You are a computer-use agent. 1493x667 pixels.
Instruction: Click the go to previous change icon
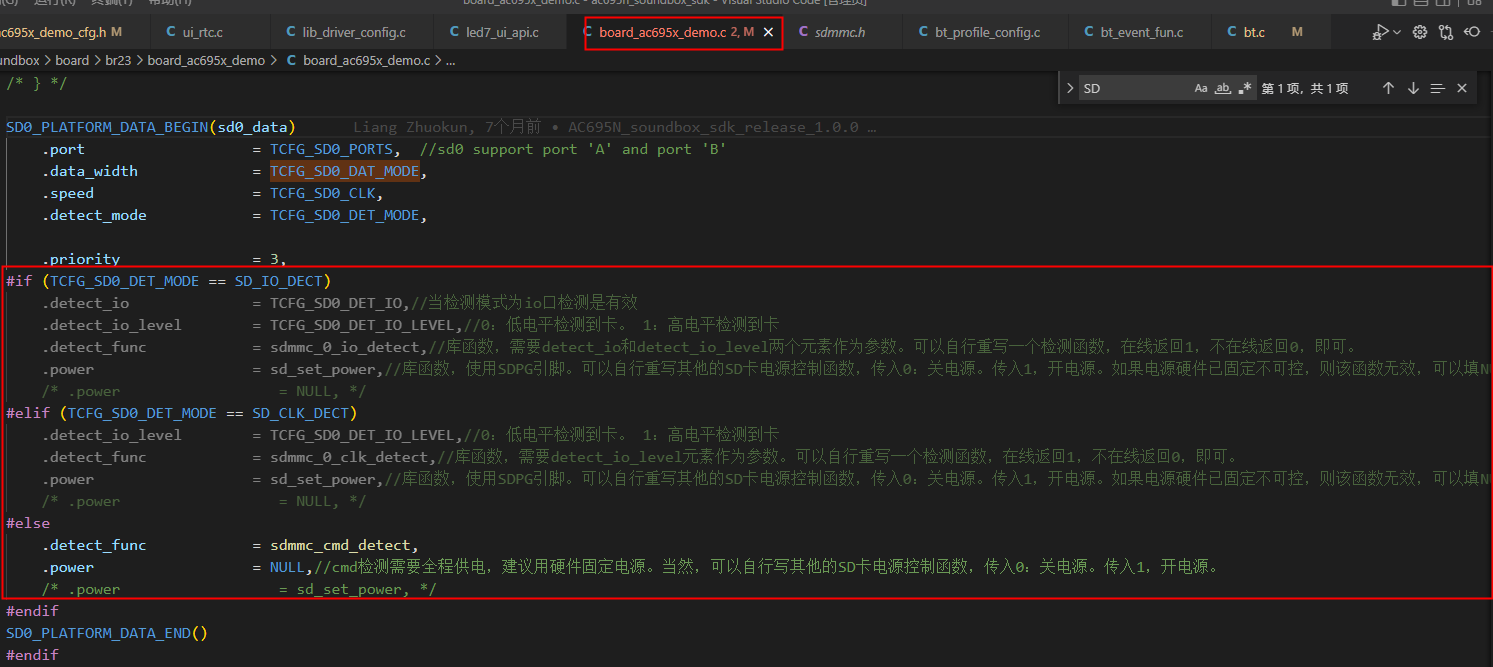pyautogui.click(x=1471, y=32)
